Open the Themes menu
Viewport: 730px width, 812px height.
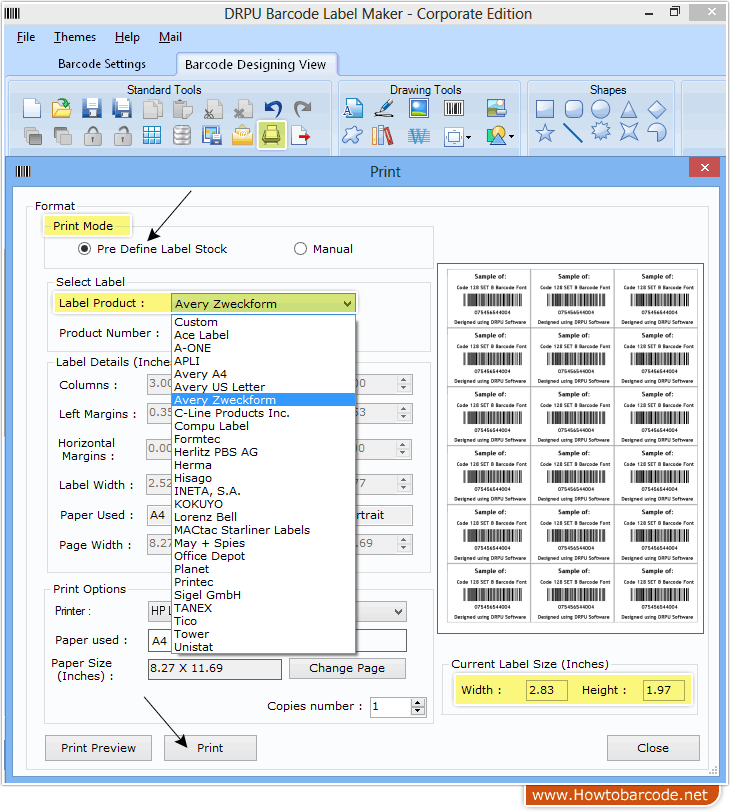pos(75,37)
